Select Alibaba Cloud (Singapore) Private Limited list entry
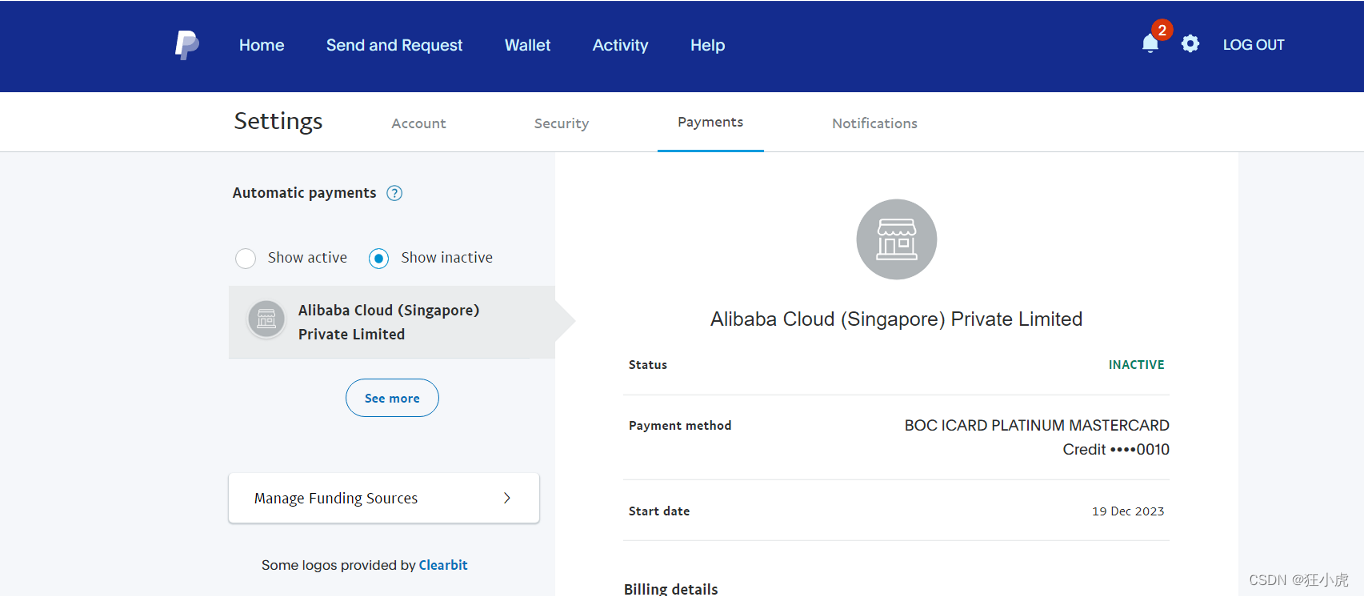Image resolution: width=1364 pixels, height=596 pixels. [x=392, y=322]
